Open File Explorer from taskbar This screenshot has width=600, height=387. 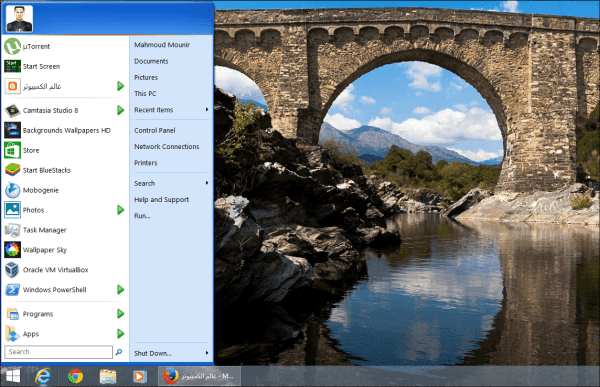click(x=108, y=376)
